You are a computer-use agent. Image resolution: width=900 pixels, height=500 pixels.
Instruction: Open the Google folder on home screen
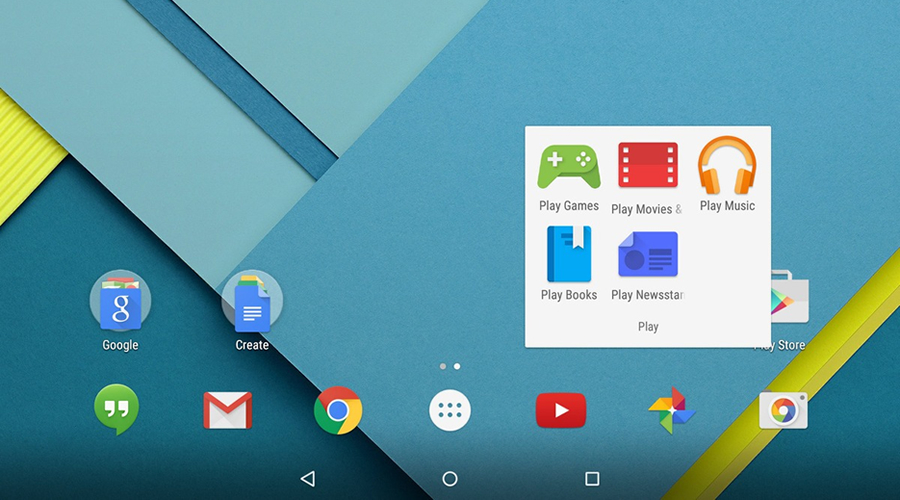pyautogui.click(x=120, y=300)
